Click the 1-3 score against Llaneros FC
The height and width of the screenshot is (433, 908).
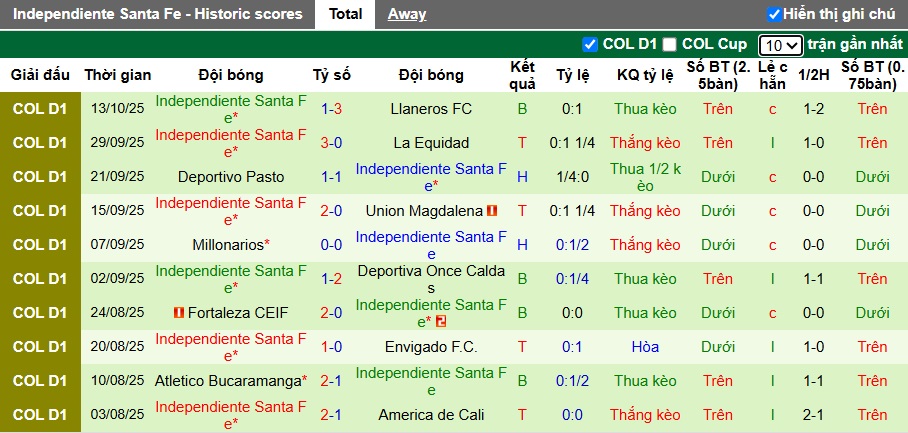[332, 109]
